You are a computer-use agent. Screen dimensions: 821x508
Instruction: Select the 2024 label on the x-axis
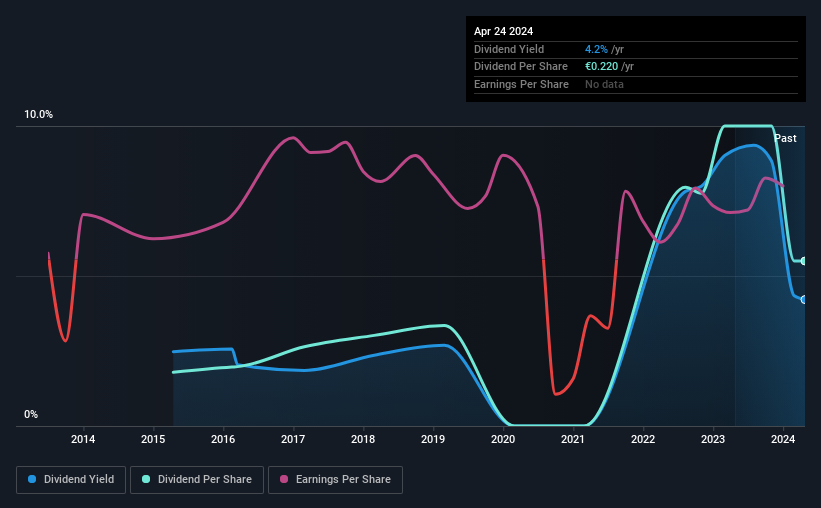pyautogui.click(x=783, y=439)
